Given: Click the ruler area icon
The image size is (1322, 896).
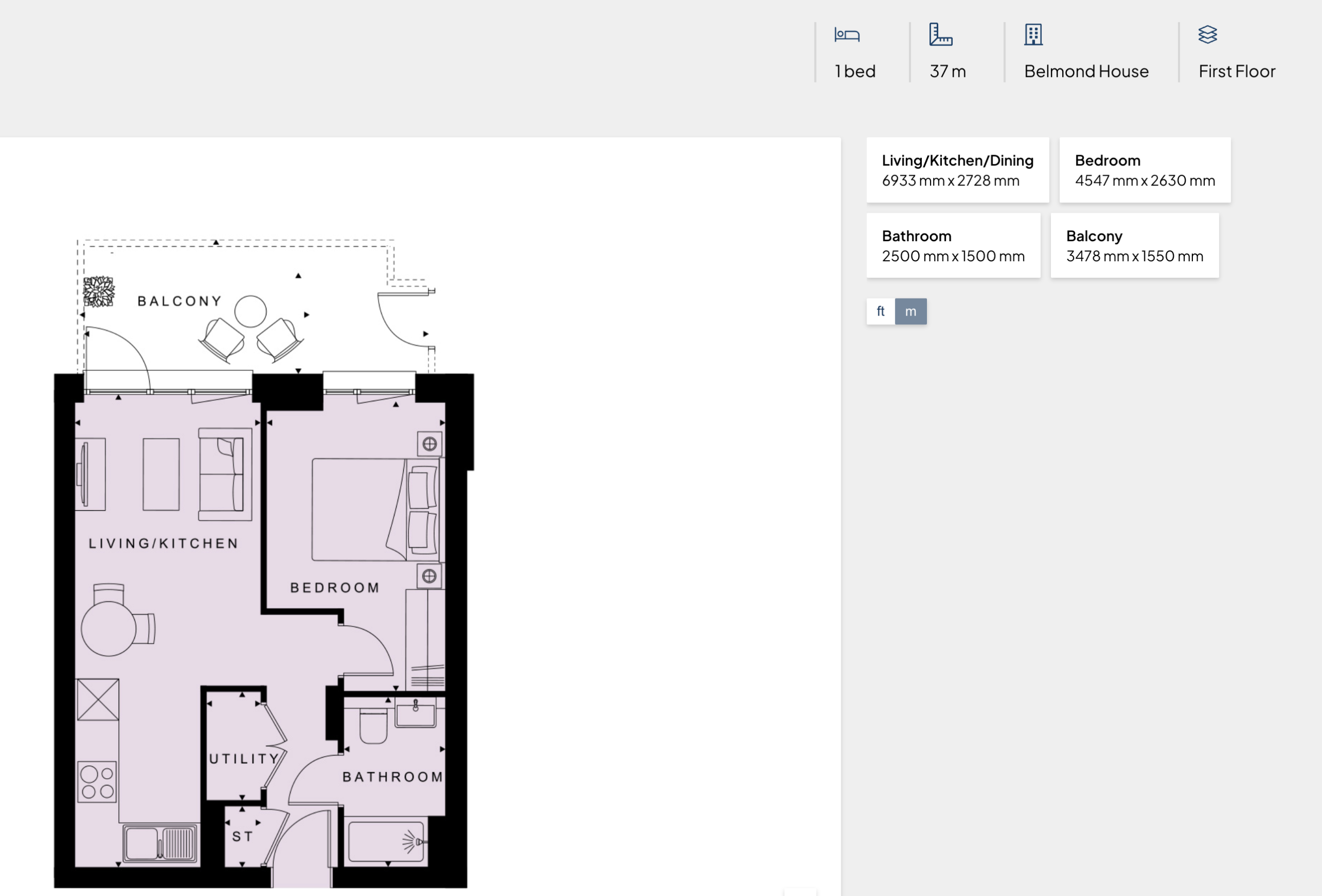Looking at the screenshot, I should (940, 35).
